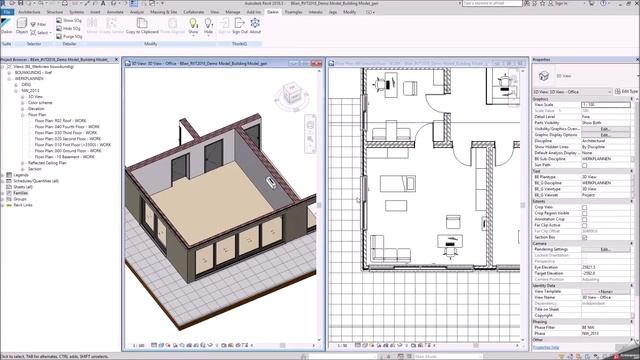This screenshot has width=640, height=360.
Task: Expand the Reflected Ceiling Plan tree node
Action: click(x=22, y=163)
